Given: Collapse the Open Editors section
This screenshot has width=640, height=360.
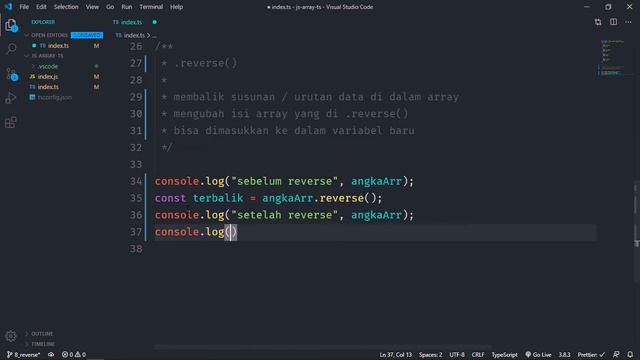Looking at the screenshot, I should tap(27, 36).
